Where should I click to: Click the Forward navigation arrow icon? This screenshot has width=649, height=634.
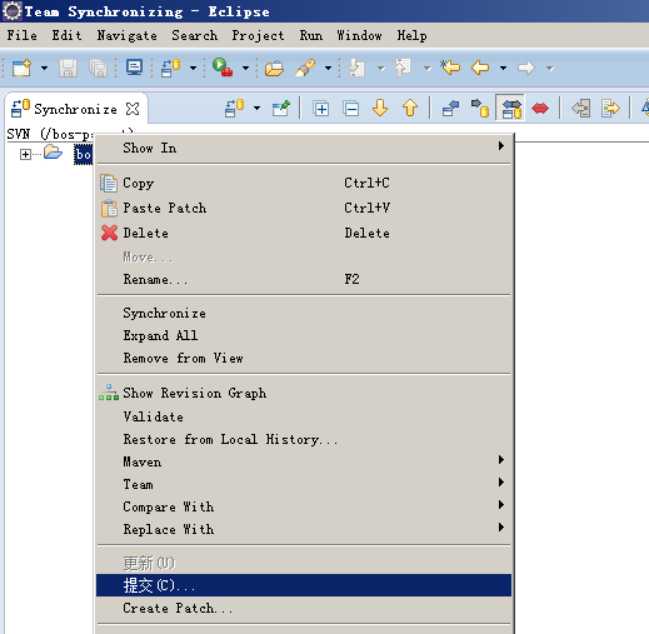click(x=526, y=67)
